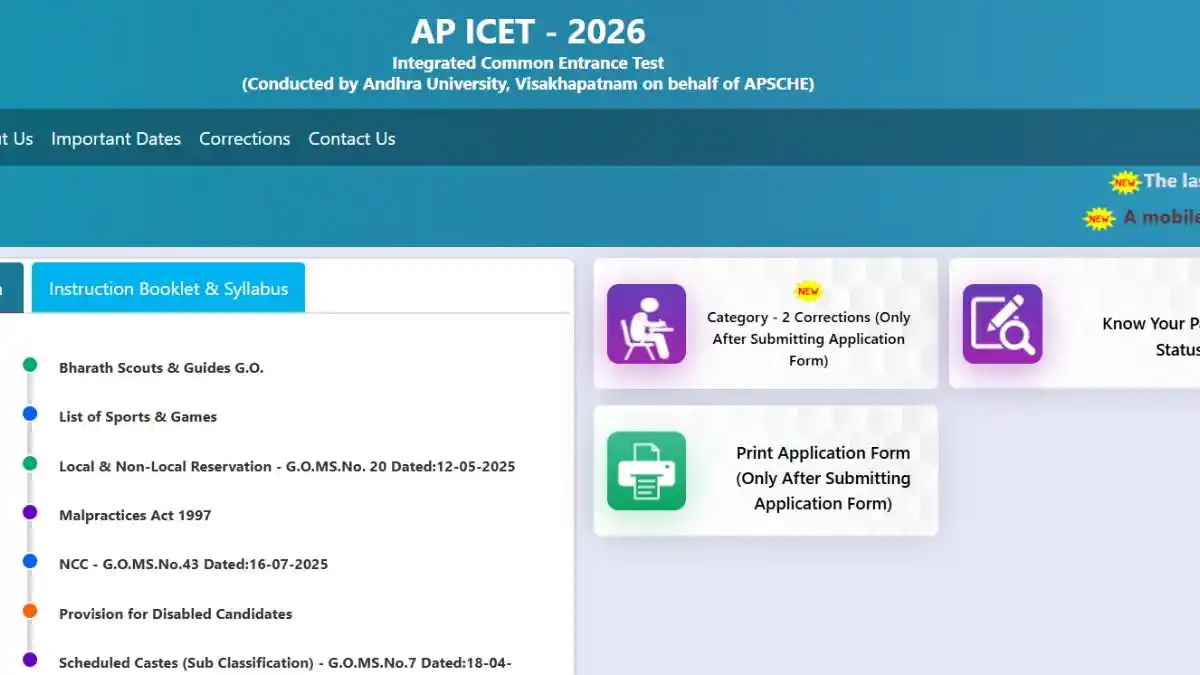Click orange bullet beside Provision for Disabled Candidates
Image resolution: width=1200 pixels, height=675 pixels.
(x=30, y=611)
